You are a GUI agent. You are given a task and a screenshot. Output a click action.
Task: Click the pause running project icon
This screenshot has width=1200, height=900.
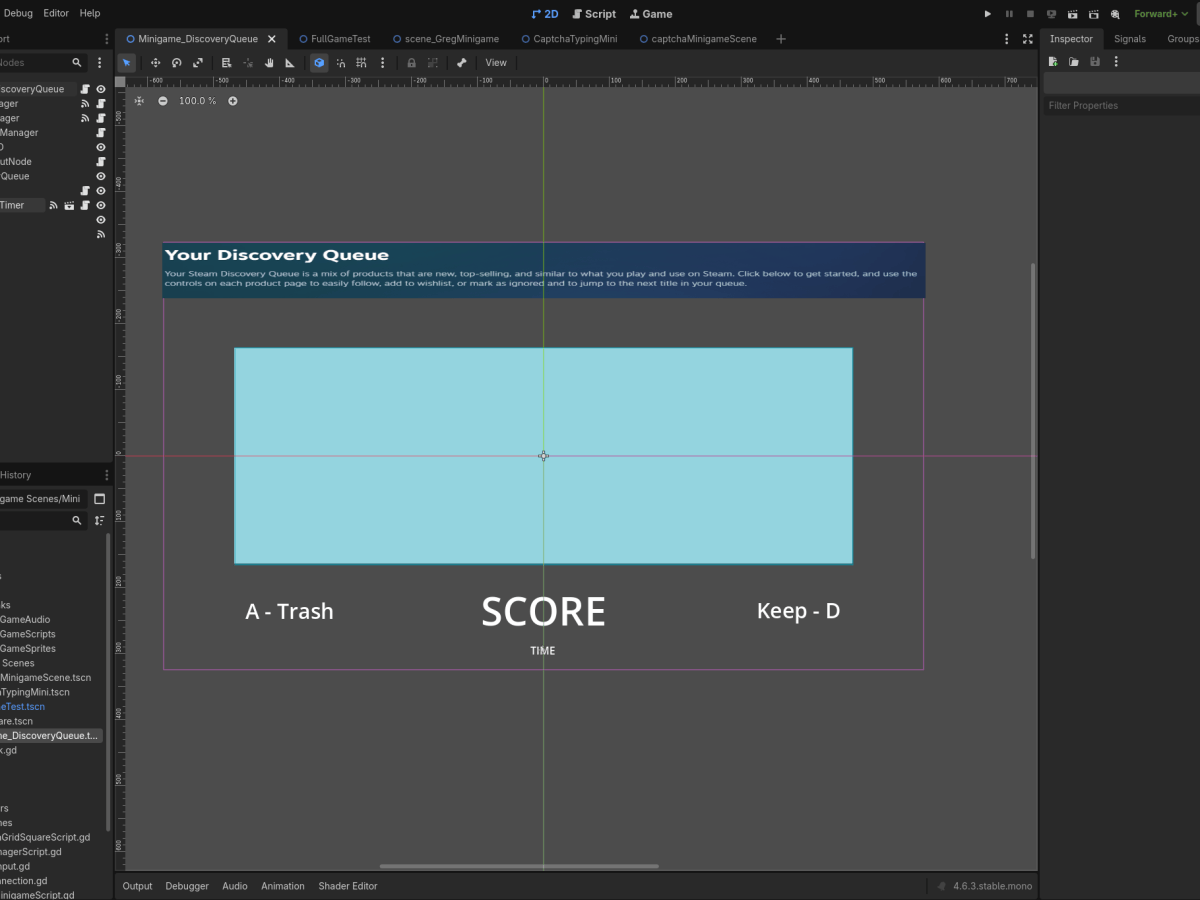[x=1009, y=14]
